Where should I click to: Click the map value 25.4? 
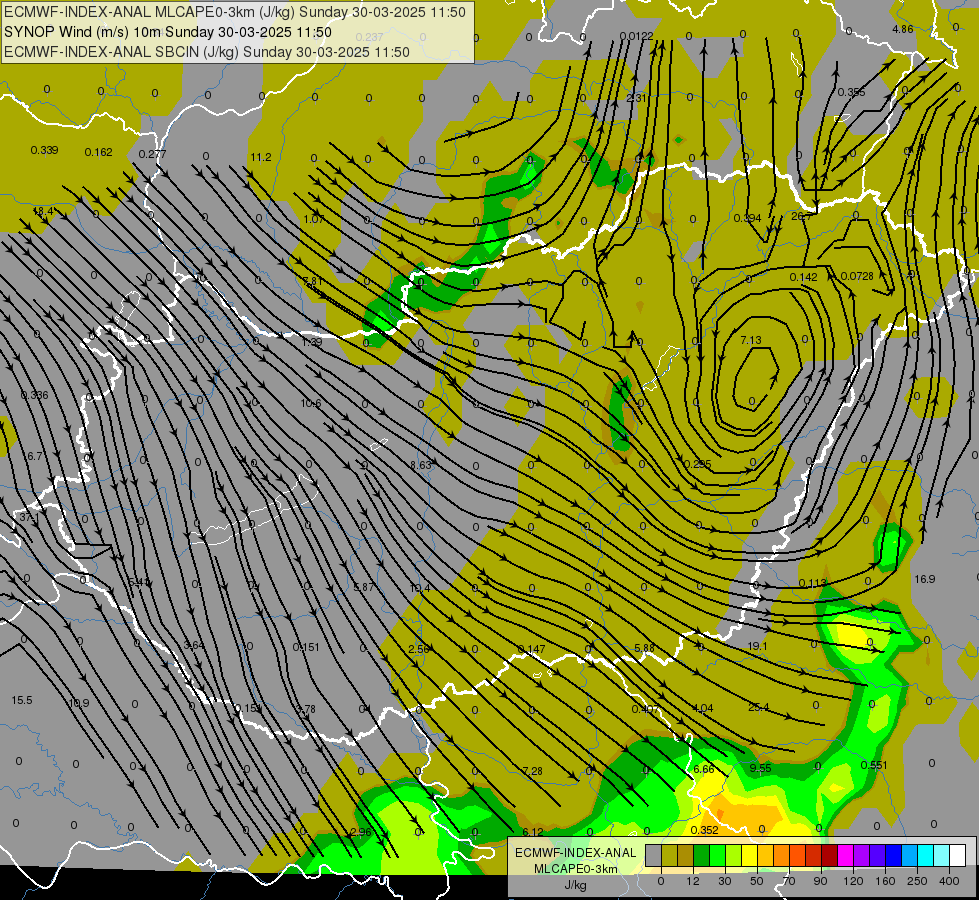point(758,708)
